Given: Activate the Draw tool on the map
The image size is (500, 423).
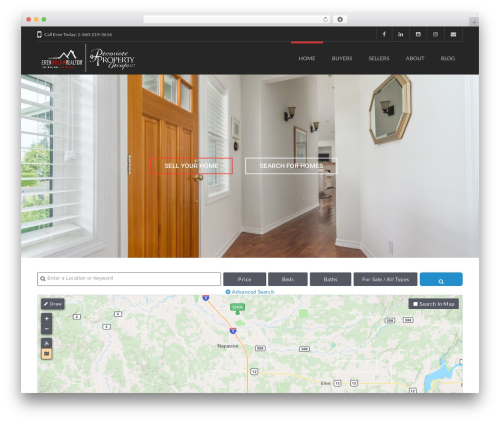Looking at the screenshot, I should coord(53,304).
